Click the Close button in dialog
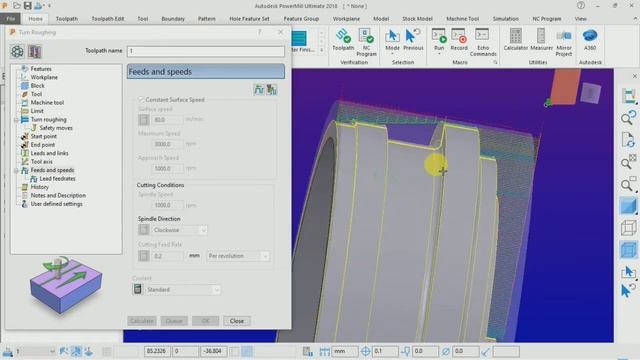 [x=237, y=321]
